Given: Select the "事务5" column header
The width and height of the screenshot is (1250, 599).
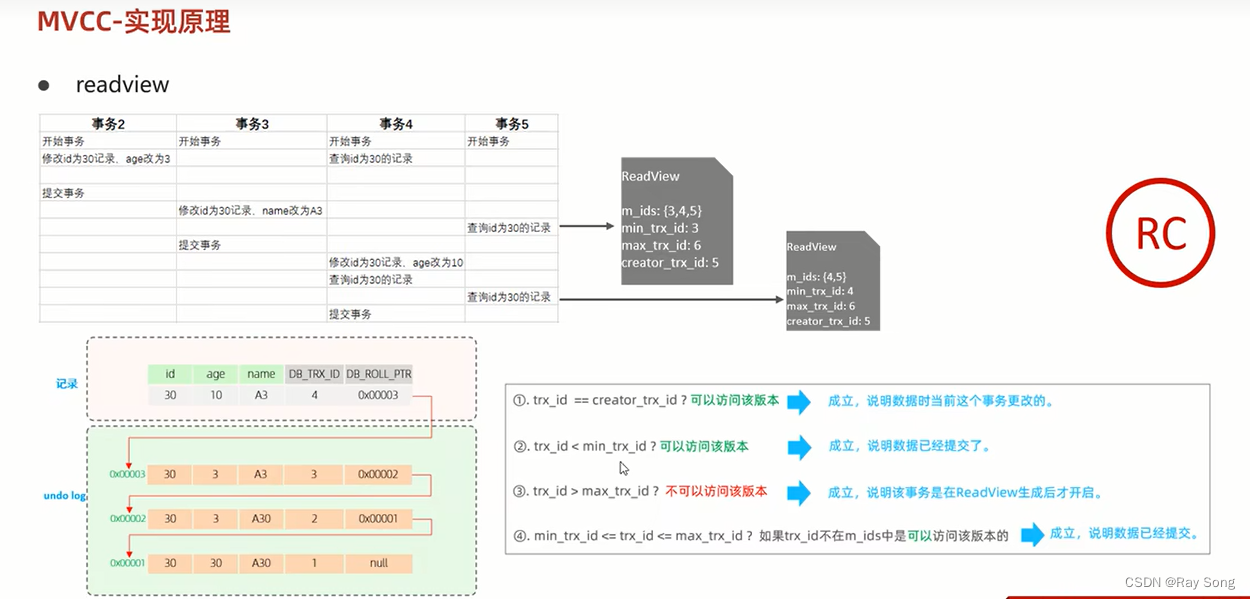Looking at the screenshot, I should click(511, 124).
